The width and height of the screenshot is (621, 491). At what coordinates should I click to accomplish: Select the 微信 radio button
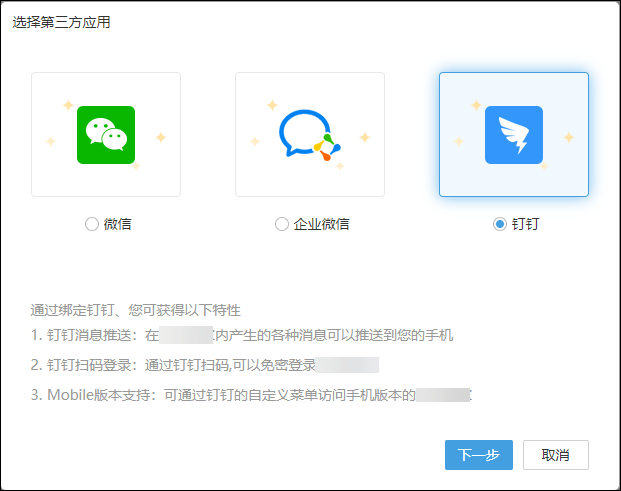click(92, 224)
